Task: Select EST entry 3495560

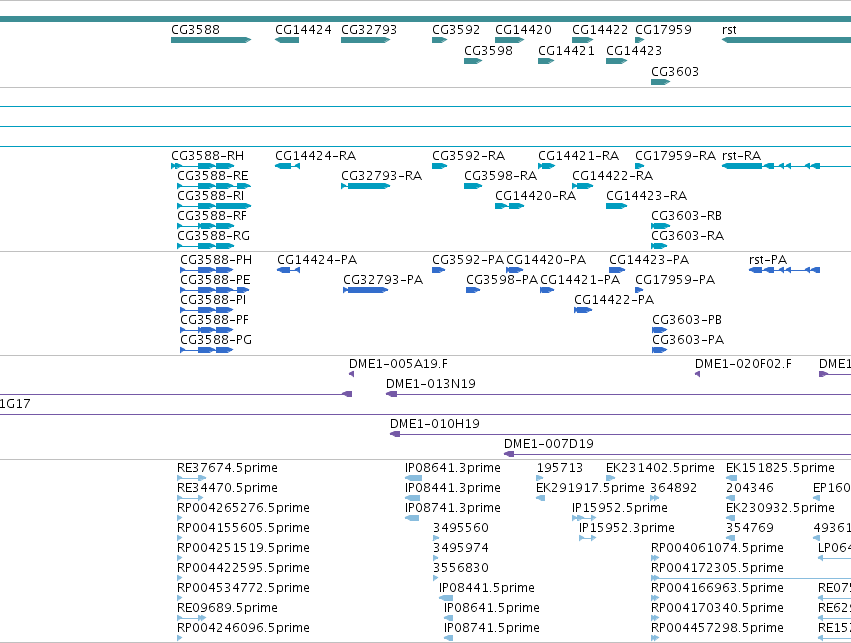Action: [461, 528]
